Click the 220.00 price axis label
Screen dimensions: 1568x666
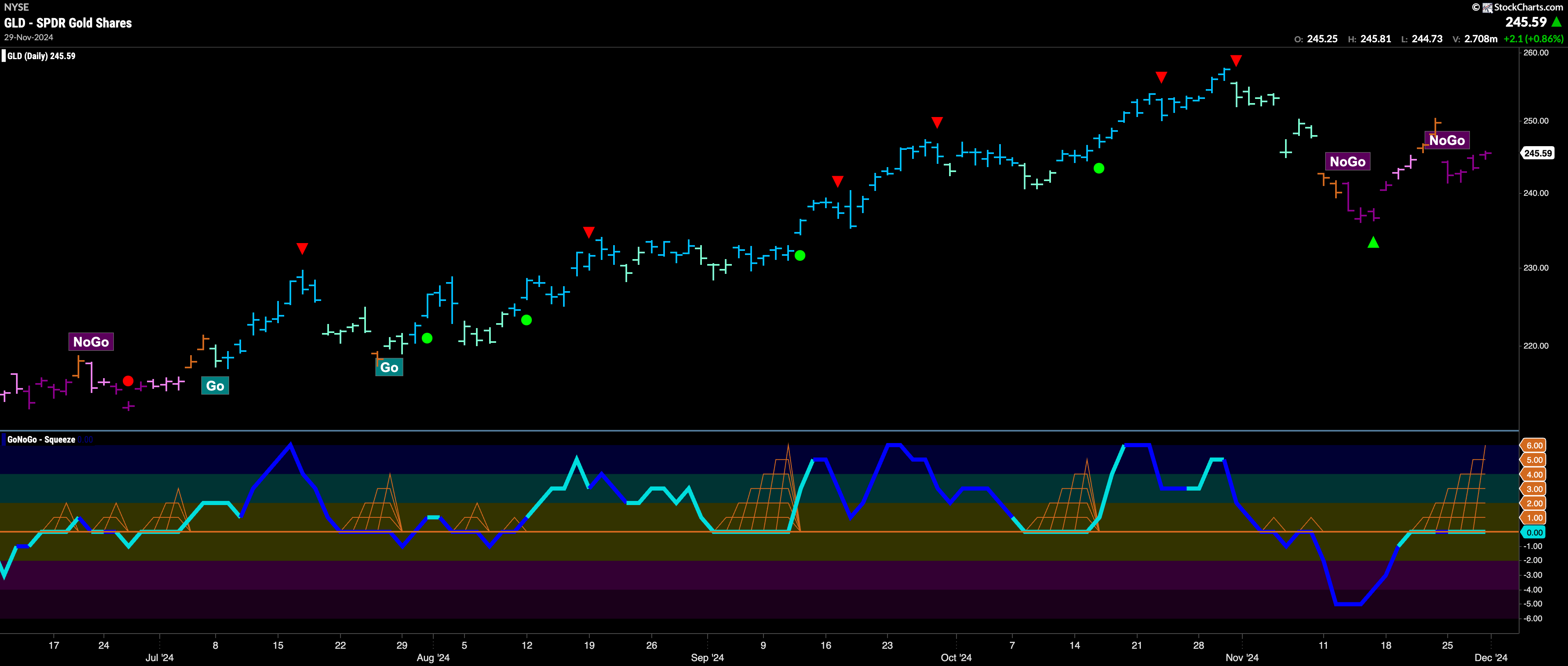point(1536,346)
